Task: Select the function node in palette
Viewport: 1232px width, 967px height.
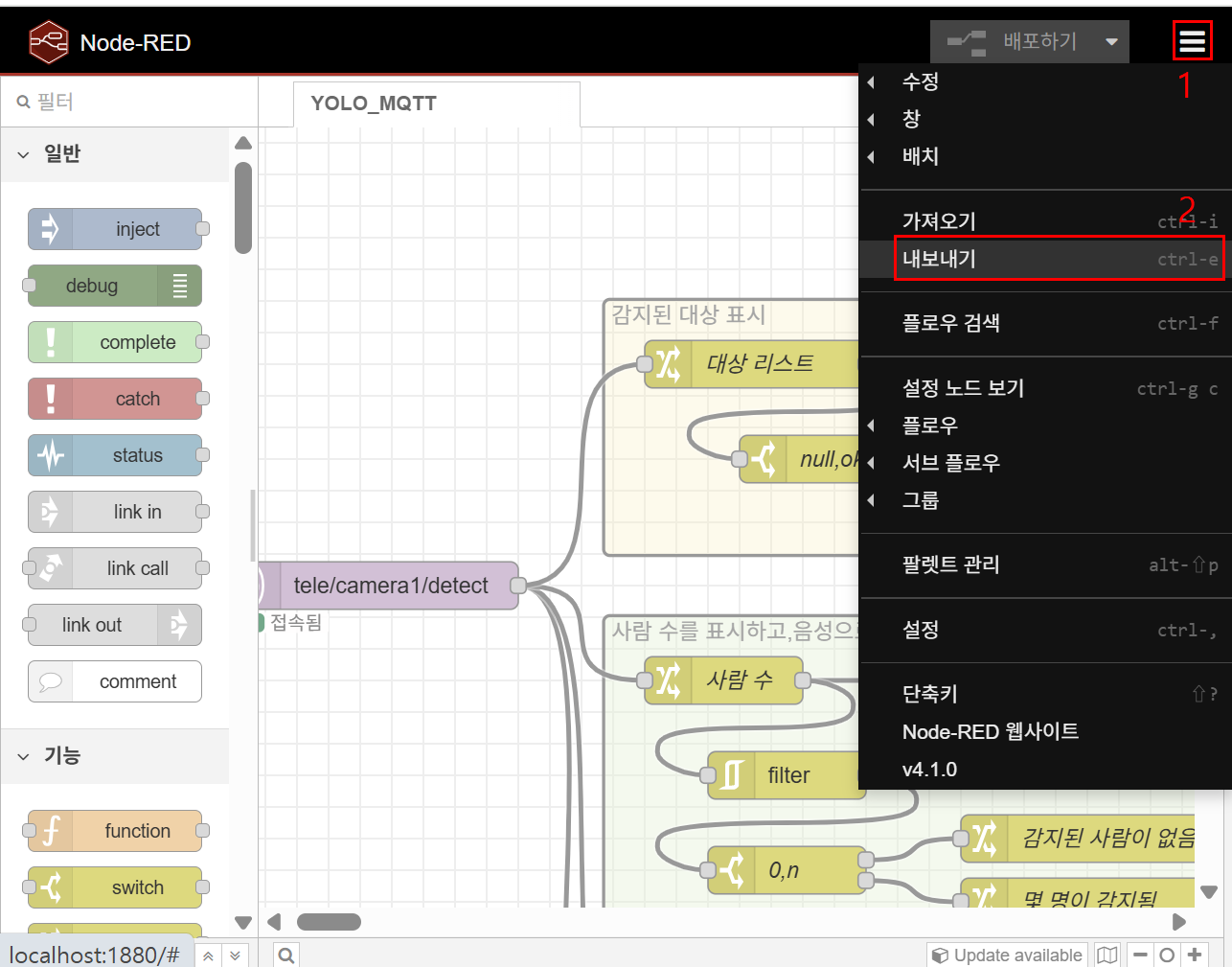Action: point(115,831)
